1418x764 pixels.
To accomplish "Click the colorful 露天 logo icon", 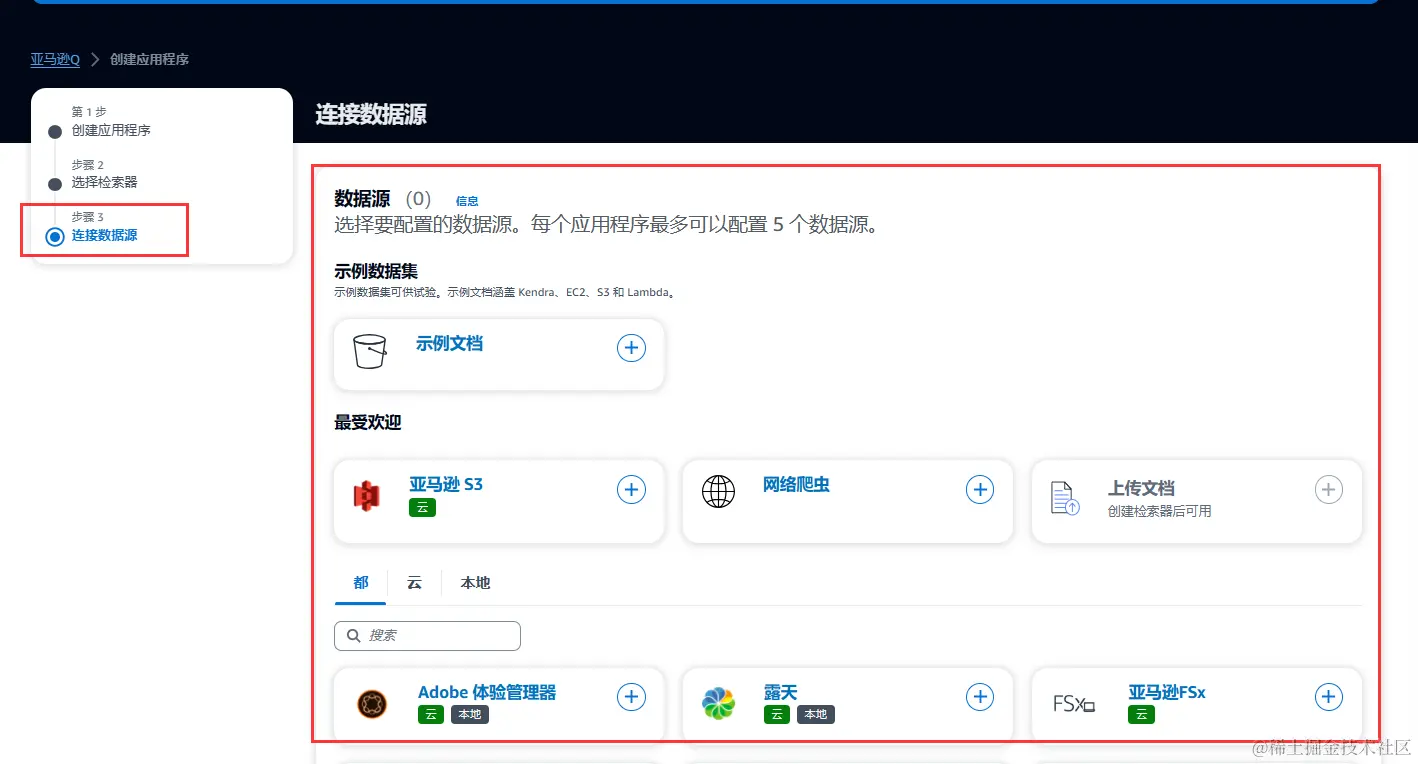I will [x=718, y=704].
